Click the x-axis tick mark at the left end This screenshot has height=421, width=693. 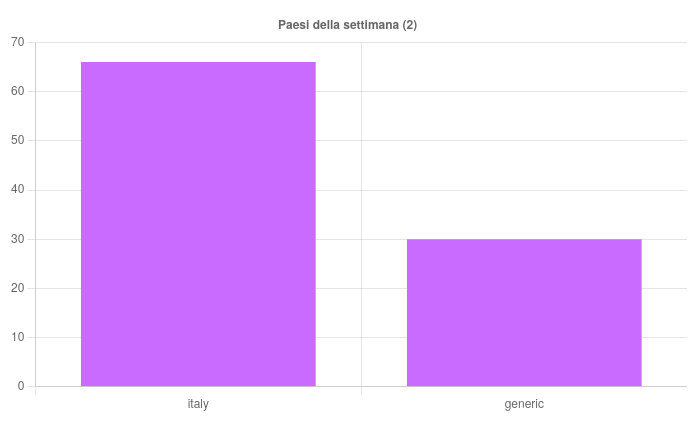click(x=35, y=391)
